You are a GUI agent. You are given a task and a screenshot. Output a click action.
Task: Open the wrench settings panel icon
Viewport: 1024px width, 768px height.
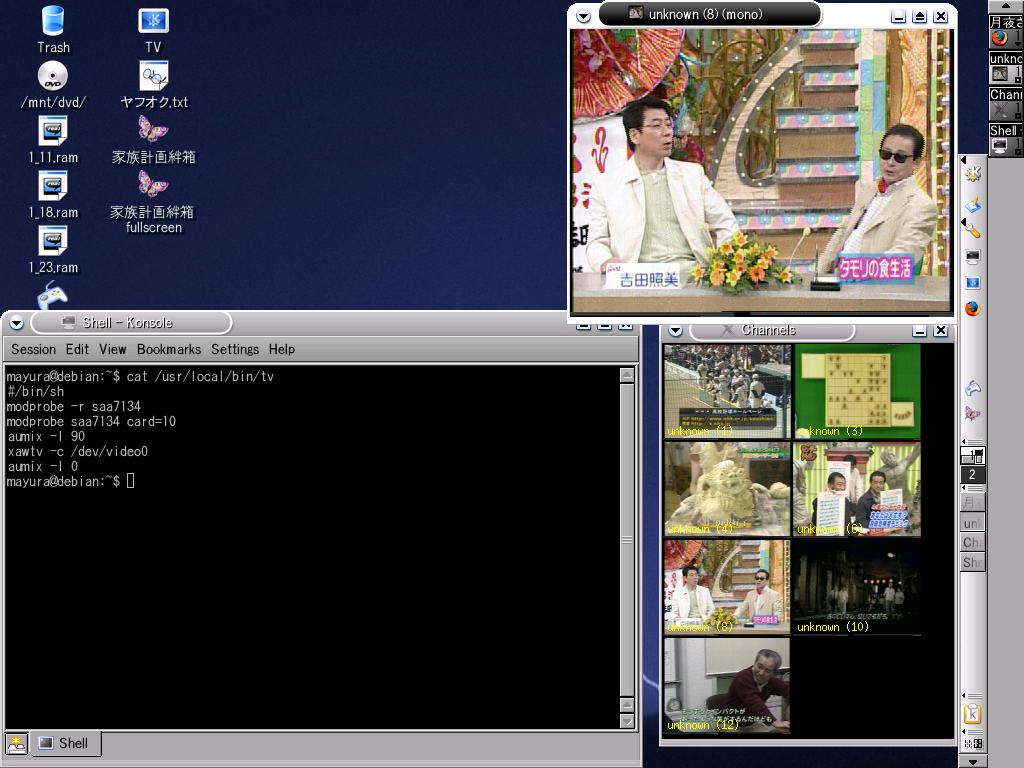[973, 231]
